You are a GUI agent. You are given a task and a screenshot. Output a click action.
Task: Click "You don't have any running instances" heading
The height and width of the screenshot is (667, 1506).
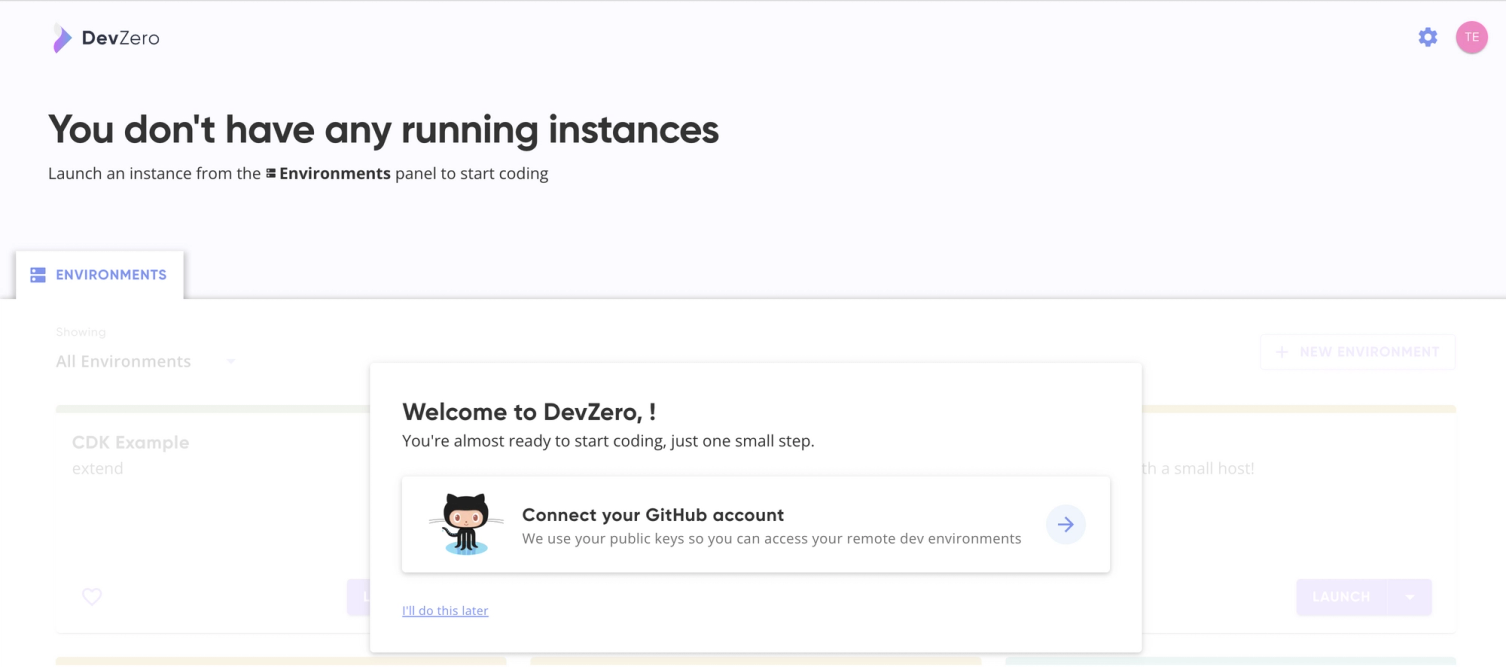click(384, 129)
